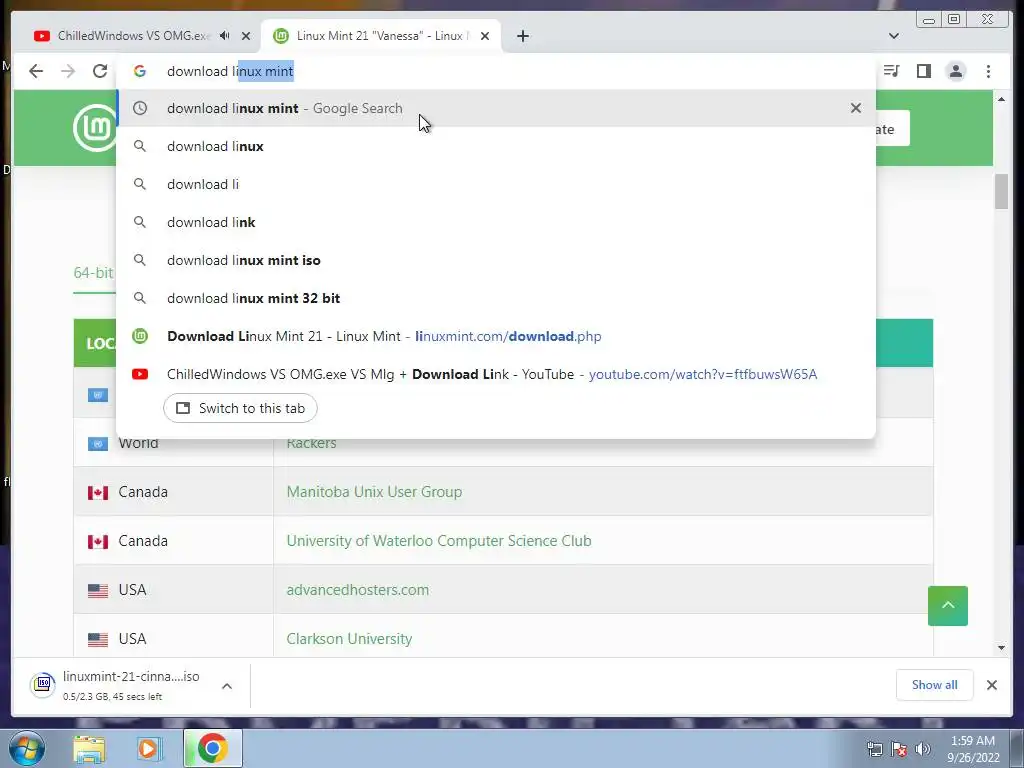Image resolution: width=1024 pixels, height=768 pixels.
Task: Open the Manitoba Unix User Group mirror
Action: tap(374, 492)
